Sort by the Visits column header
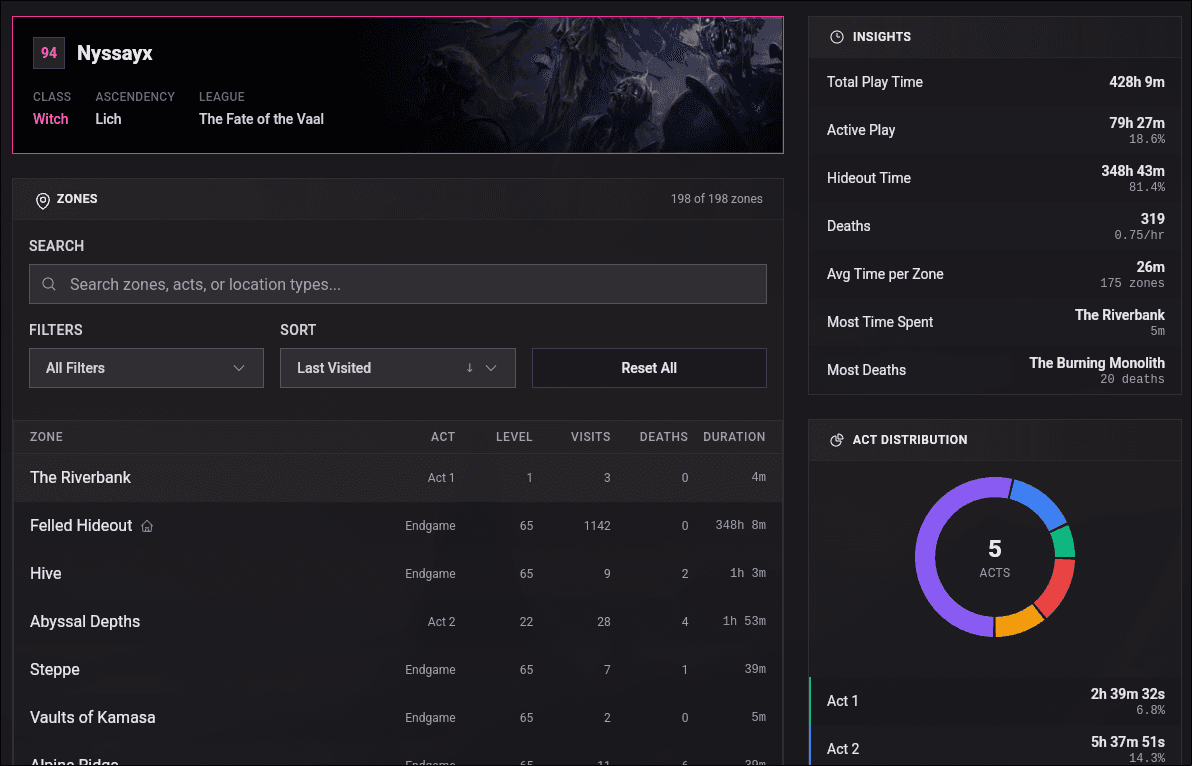The image size is (1192, 766). pos(590,437)
